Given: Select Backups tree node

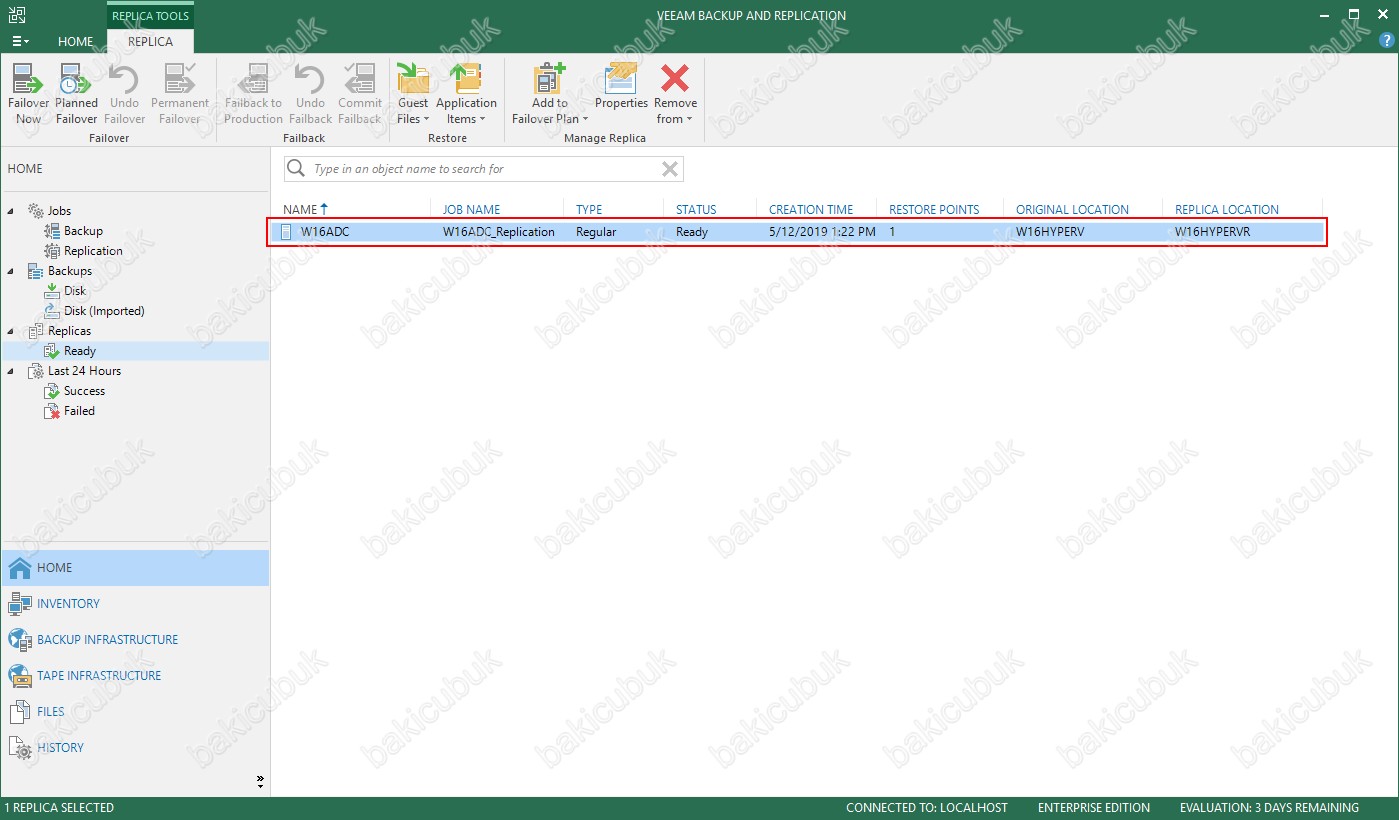Looking at the screenshot, I should click(69, 271).
